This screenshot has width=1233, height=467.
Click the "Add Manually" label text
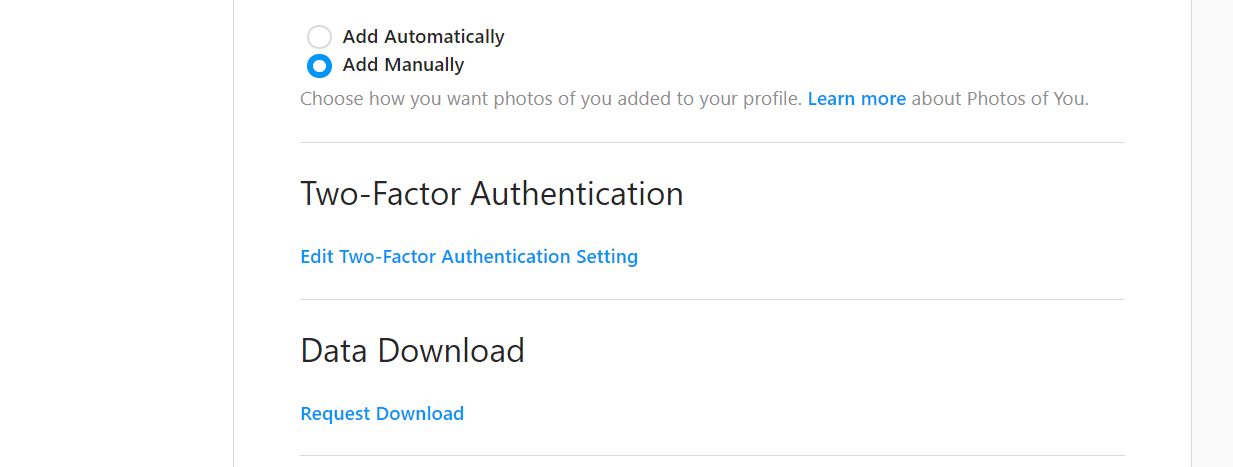(x=403, y=65)
